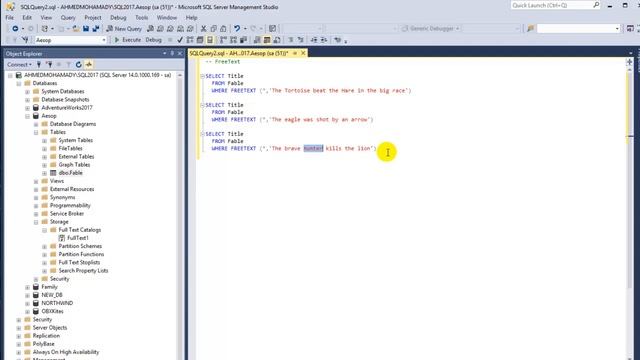The height and width of the screenshot is (360, 640).
Task: Click the Paste icon
Action: coord(223,29)
